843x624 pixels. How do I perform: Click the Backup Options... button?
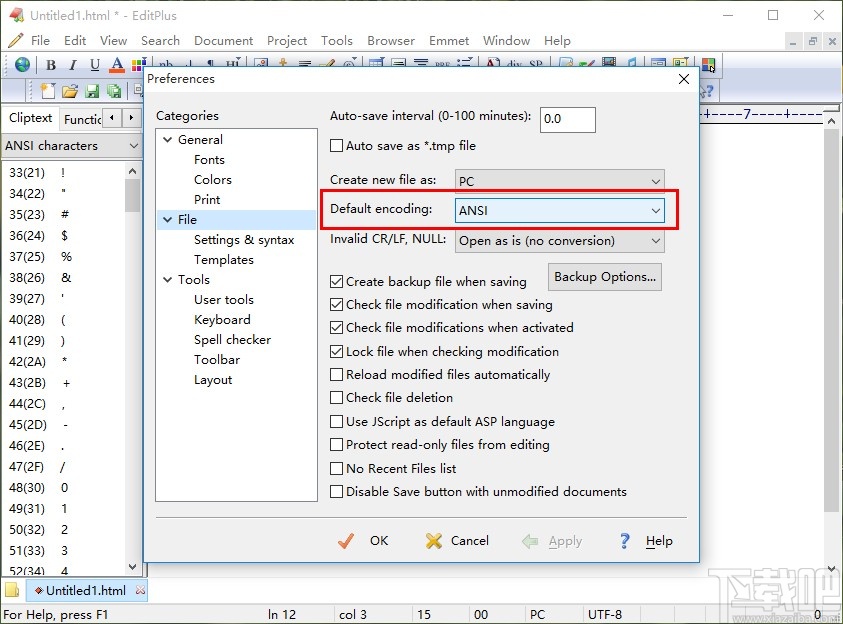coord(605,277)
